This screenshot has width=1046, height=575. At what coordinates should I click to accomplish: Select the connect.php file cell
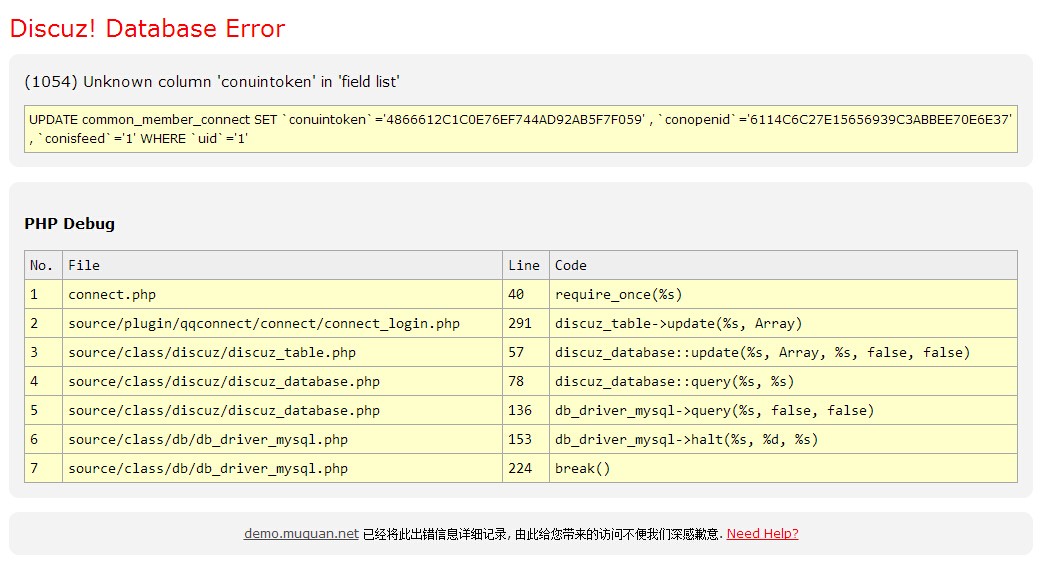(x=112, y=294)
